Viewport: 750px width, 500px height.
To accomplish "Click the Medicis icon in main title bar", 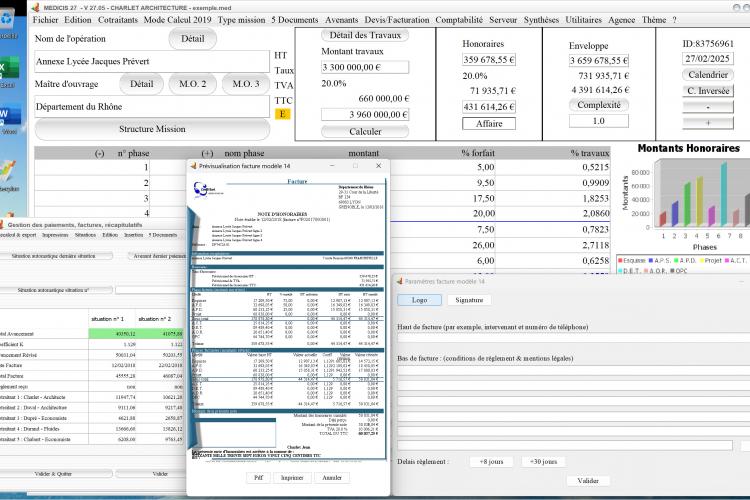I will 35,7.
